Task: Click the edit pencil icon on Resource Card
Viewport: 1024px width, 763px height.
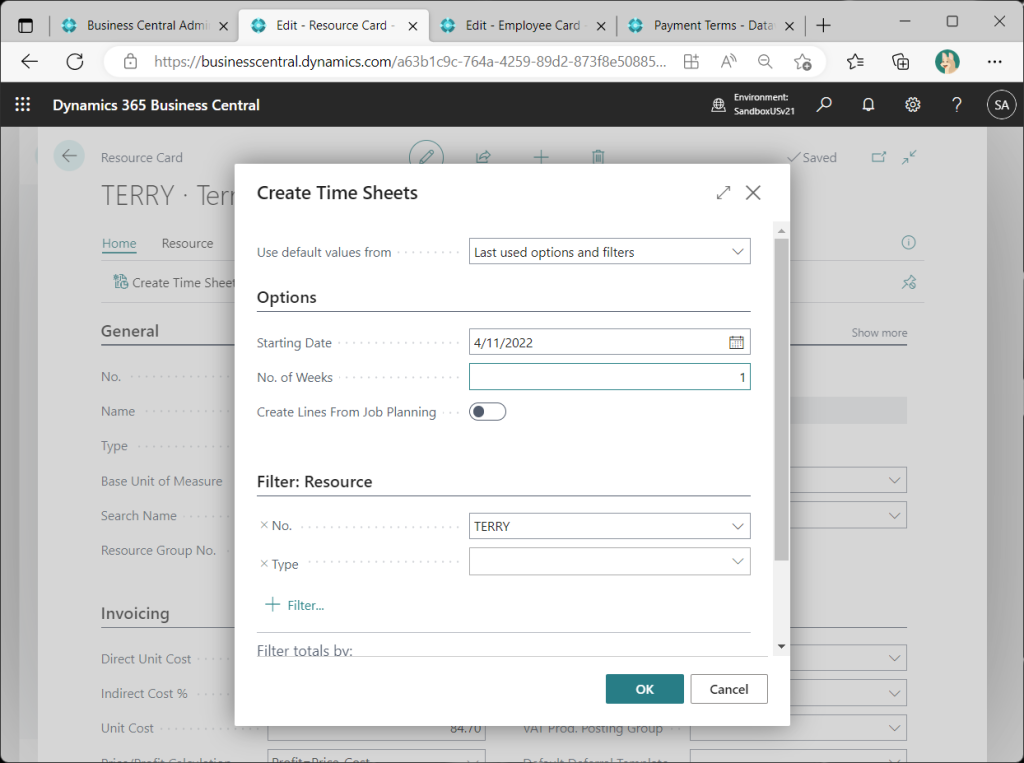Action: (426, 155)
